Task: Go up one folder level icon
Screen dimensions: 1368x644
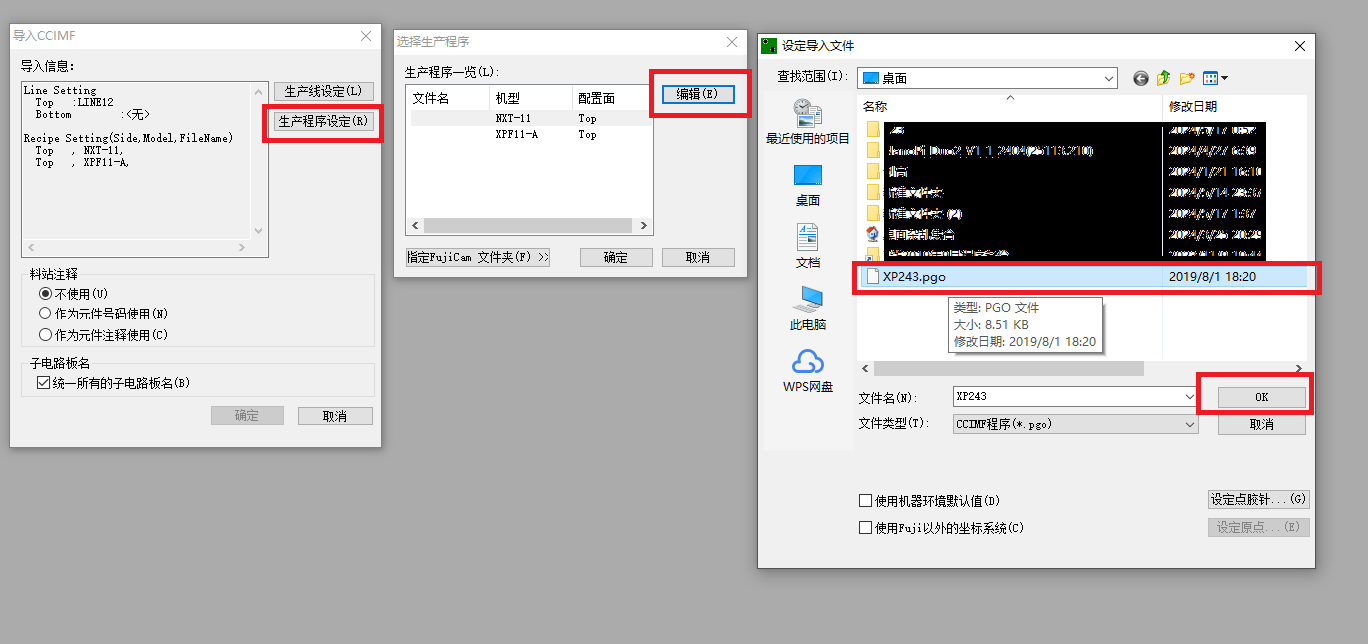Action: (1163, 78)
